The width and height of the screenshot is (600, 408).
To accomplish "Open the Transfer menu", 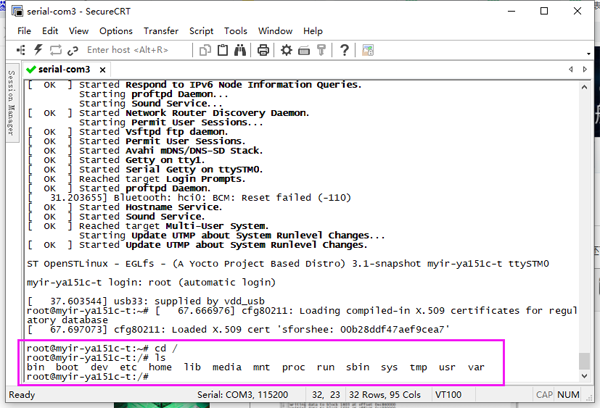I will (x=161, y=31).
